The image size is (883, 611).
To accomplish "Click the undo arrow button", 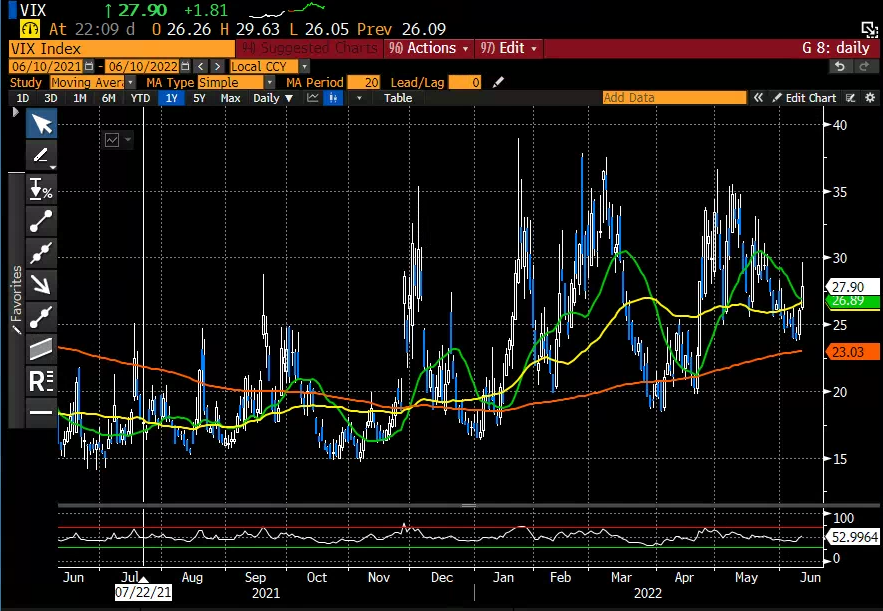I will click(x=840, y=66).
